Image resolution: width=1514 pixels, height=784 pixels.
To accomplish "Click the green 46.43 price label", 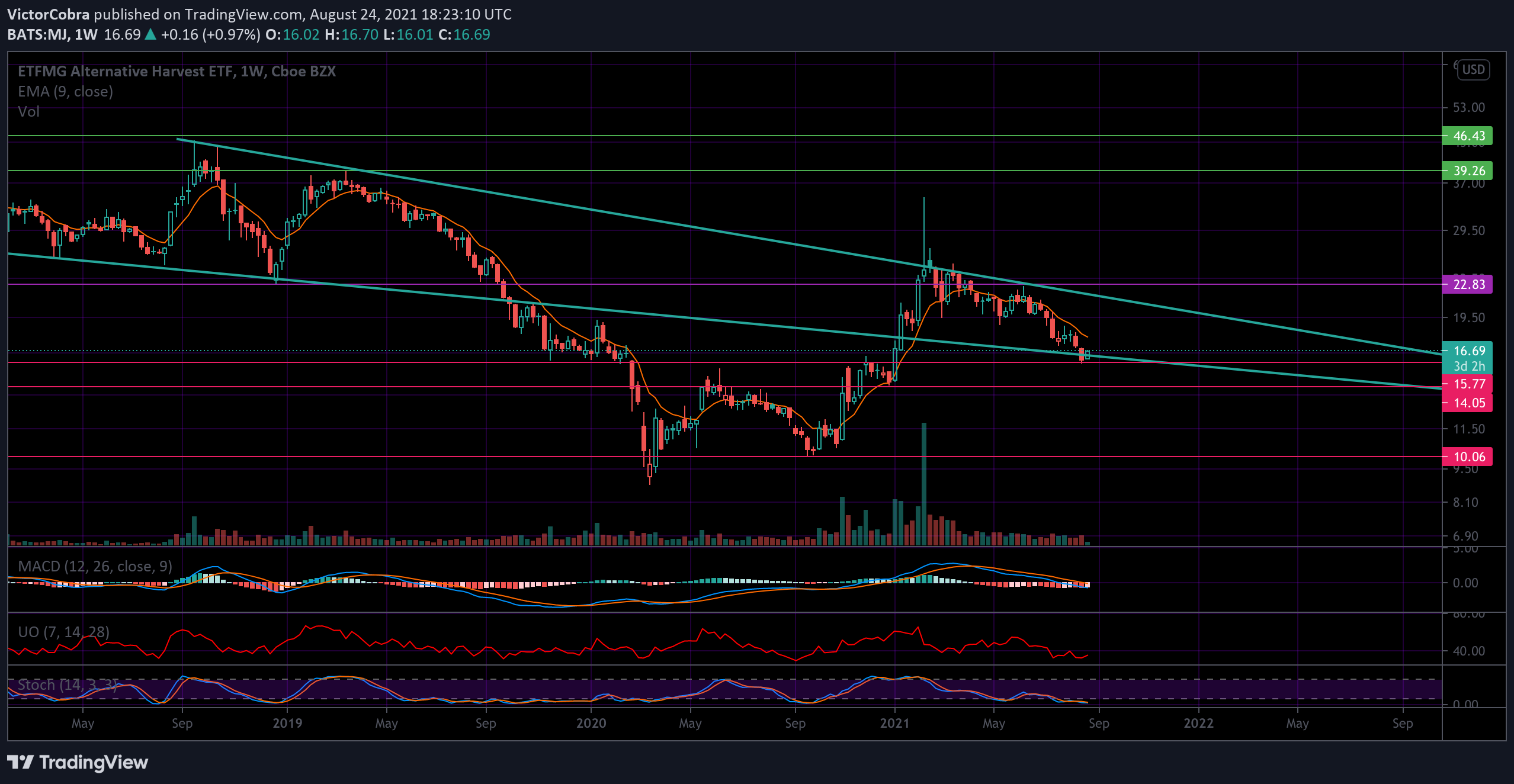I will coord(1467,136).
